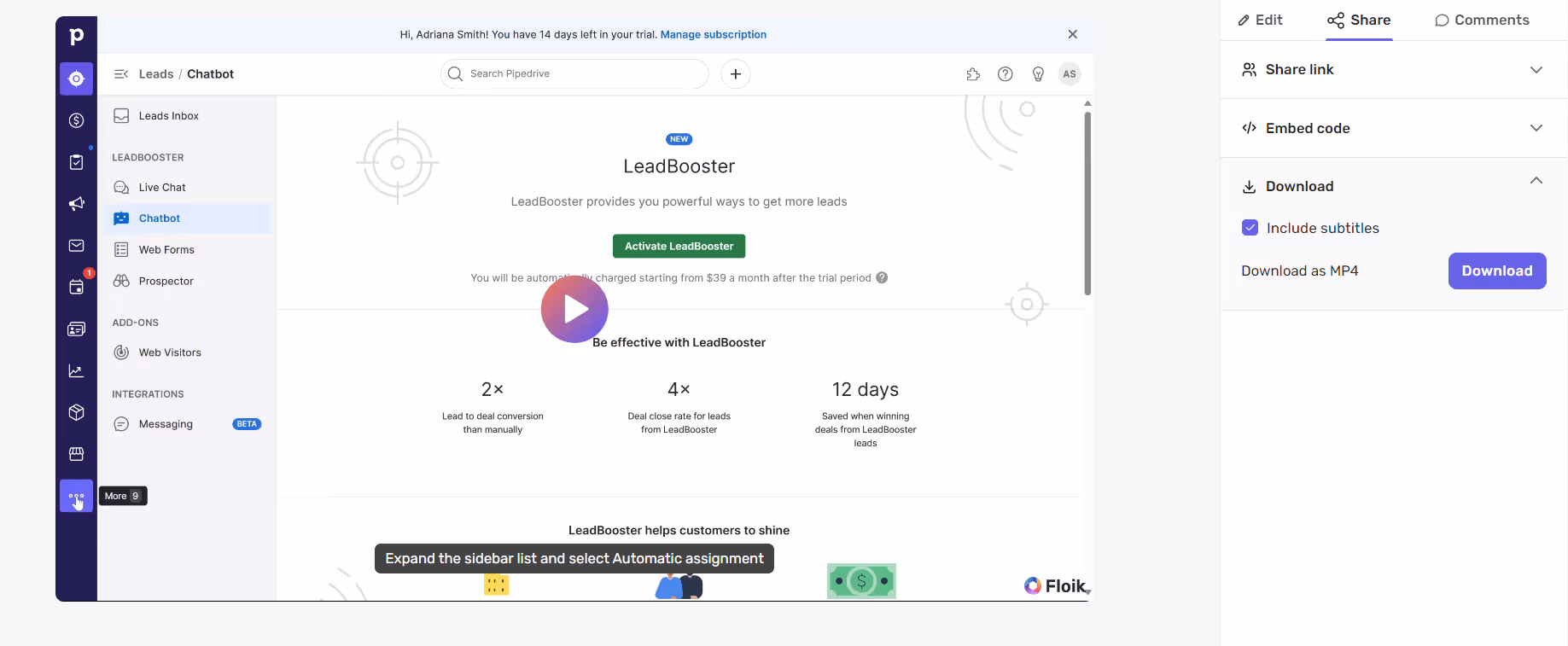The width and height of the screenshot is (1568, 646).
Task: Close the trial banner with X
Action: [1073, 34]
